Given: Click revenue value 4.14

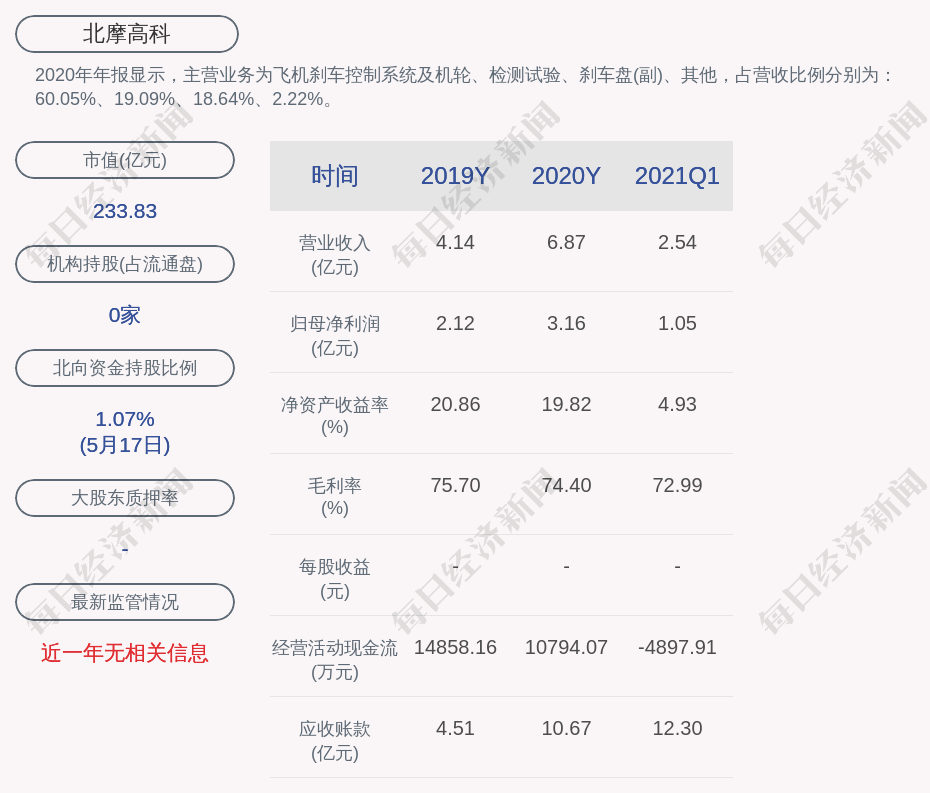Looking at the screenshot, I should tap(455, 243).
